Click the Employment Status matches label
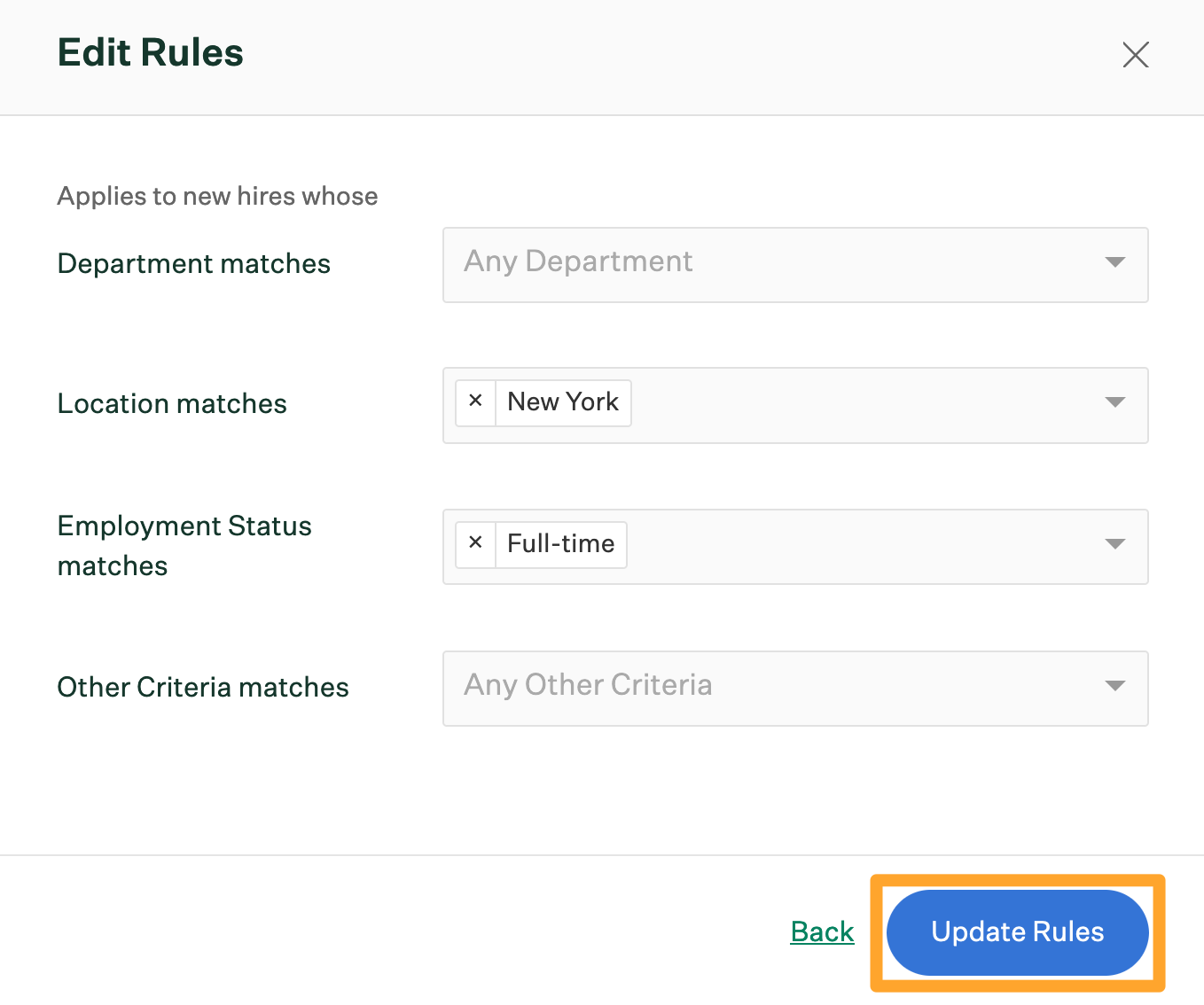 click(184, 546)
